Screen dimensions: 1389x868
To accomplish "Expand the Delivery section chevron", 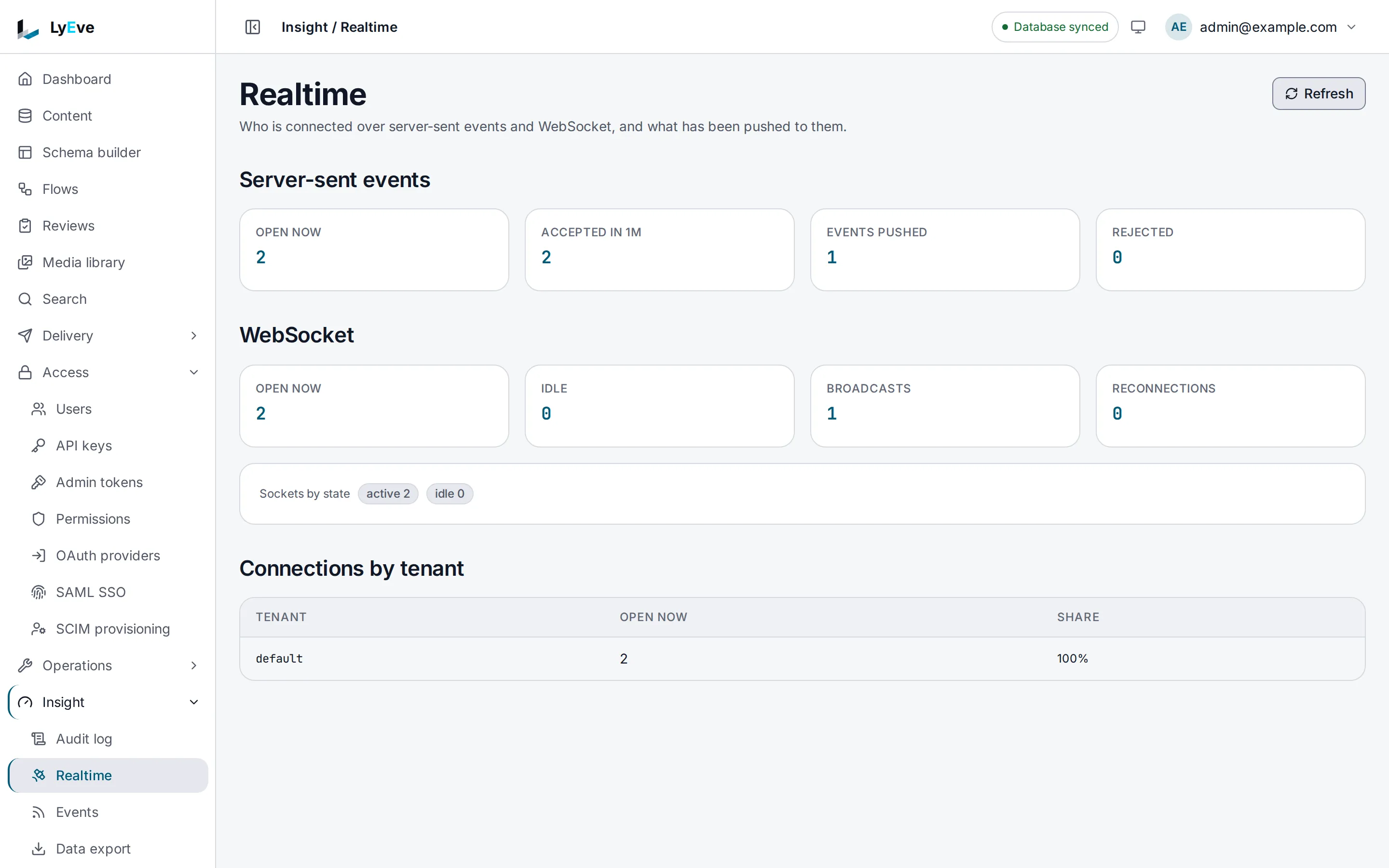I will tap(193, 336).
